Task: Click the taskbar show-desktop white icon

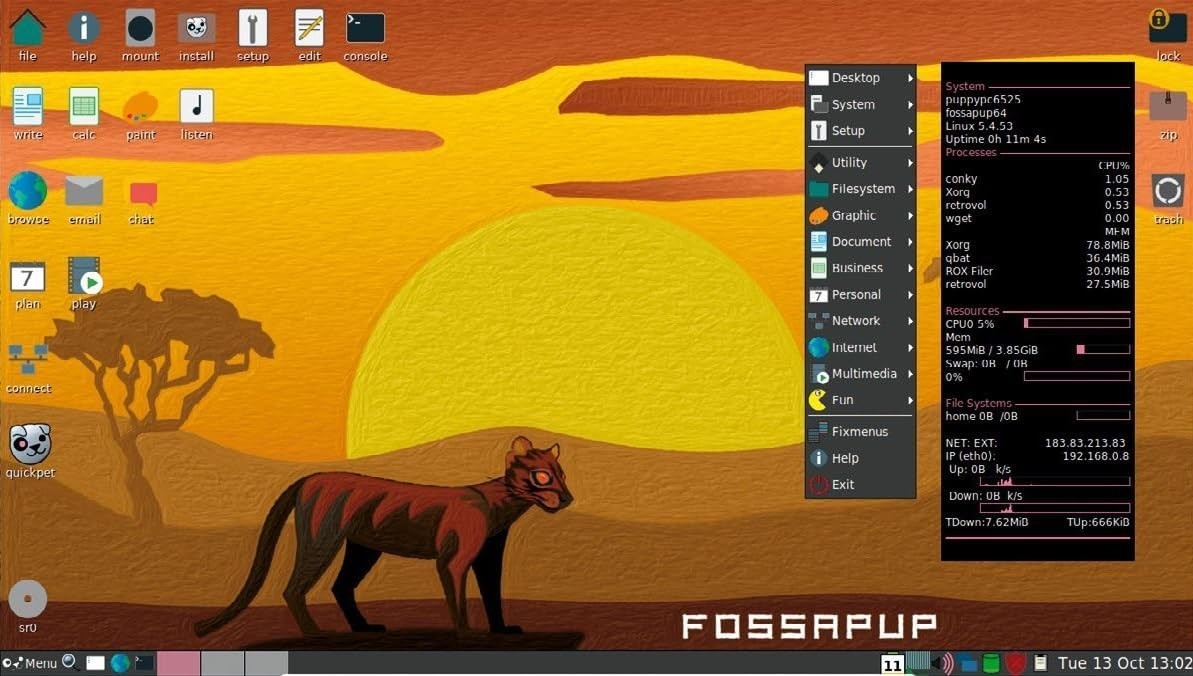Action: tap(95, 663)
